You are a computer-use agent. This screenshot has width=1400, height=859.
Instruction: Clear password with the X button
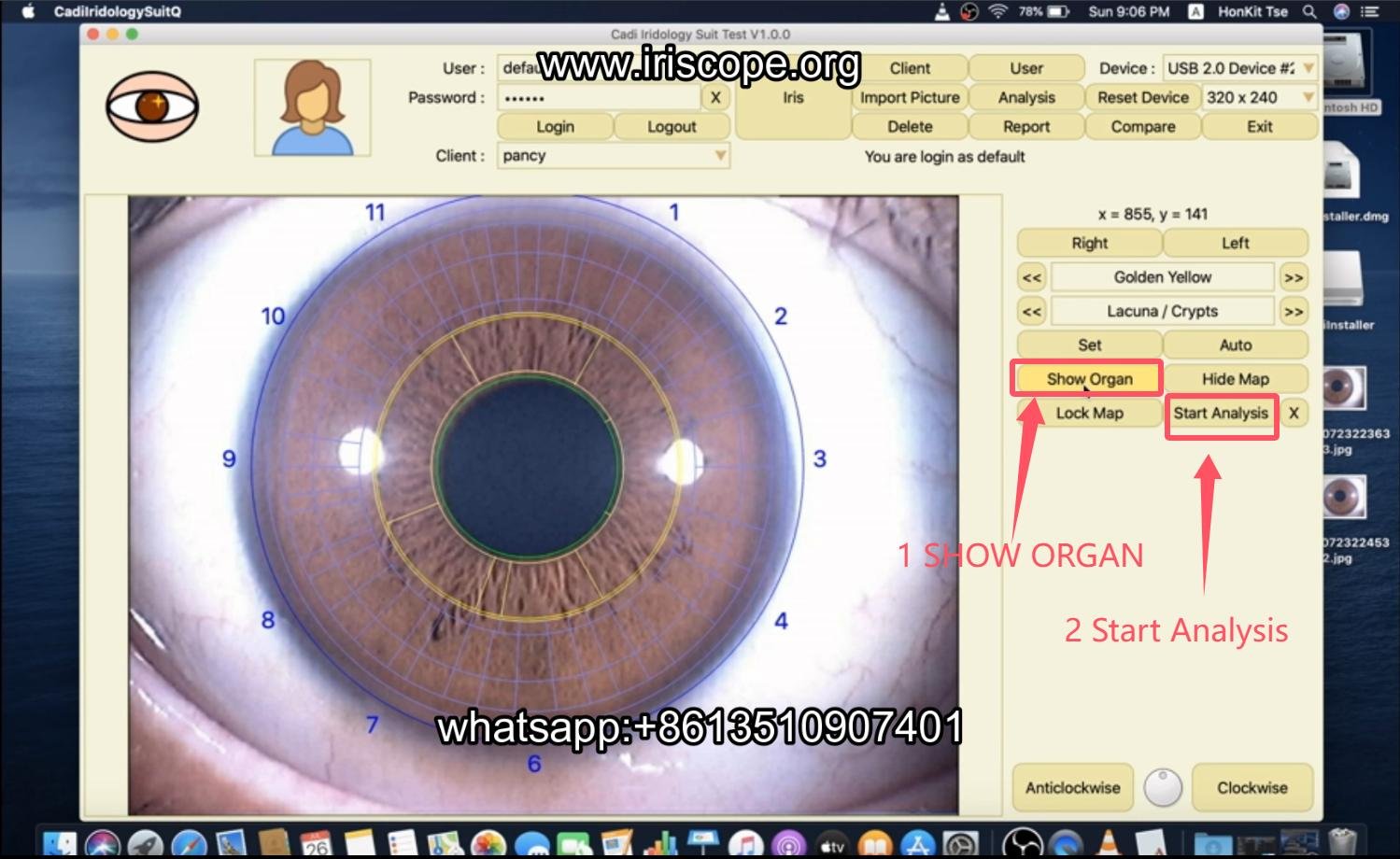pyautogui.click(x=715, y=97)
